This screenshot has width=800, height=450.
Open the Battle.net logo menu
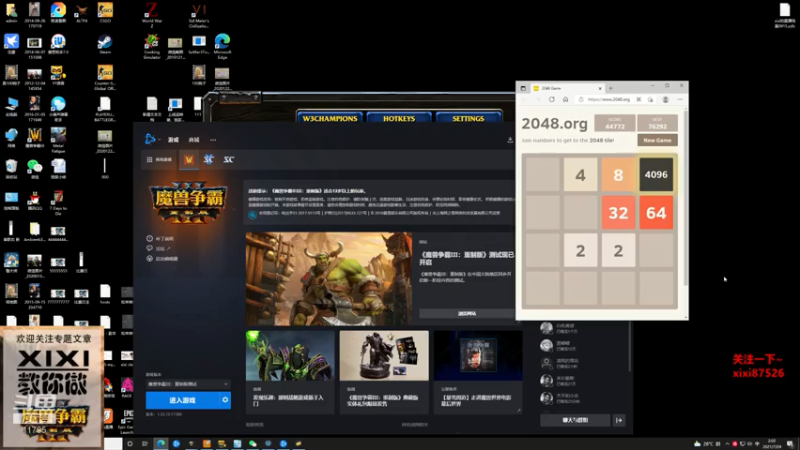coord(151,139)
